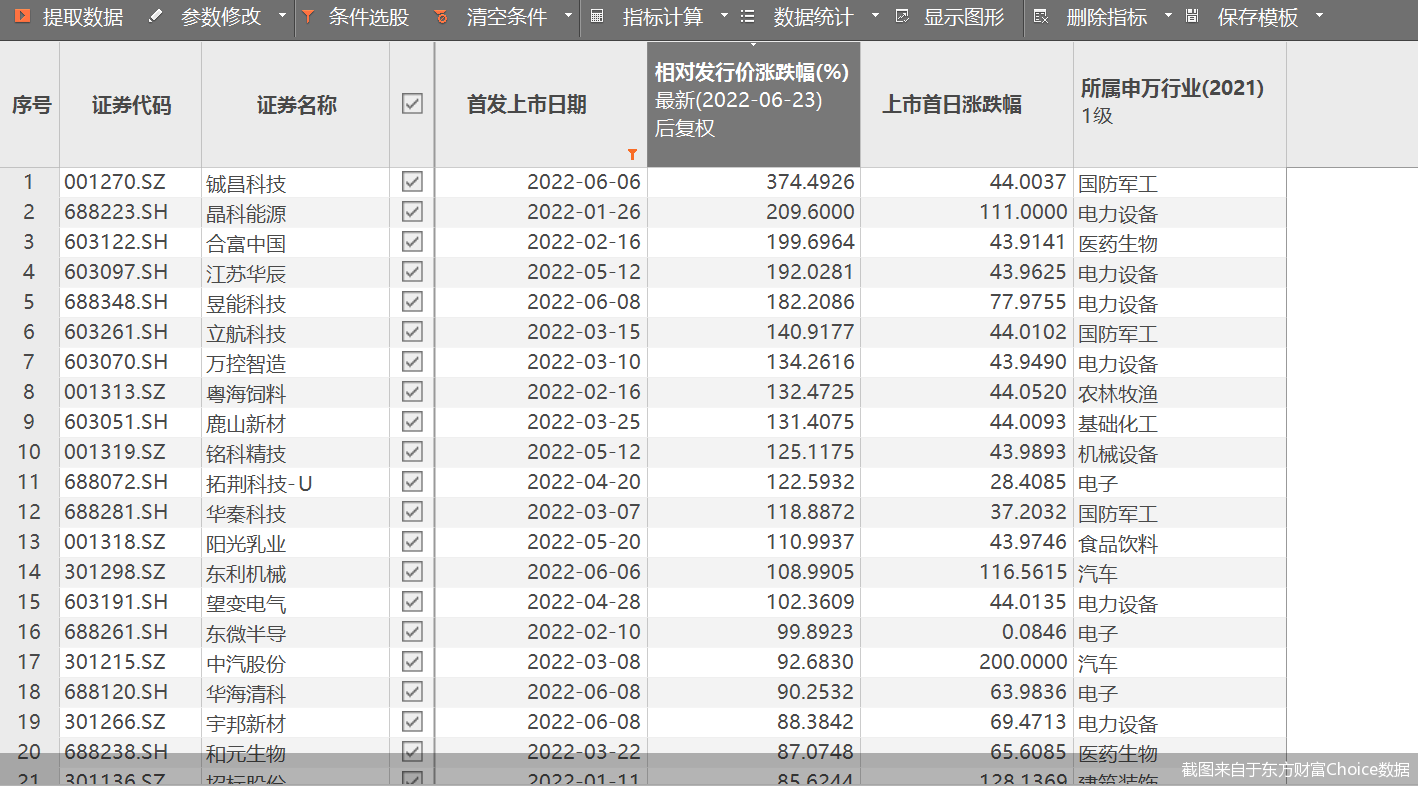Uncheck the checkbox for 拓荆科技-U row
This screenshot has width=1418, height=786.
click(412, 482)
